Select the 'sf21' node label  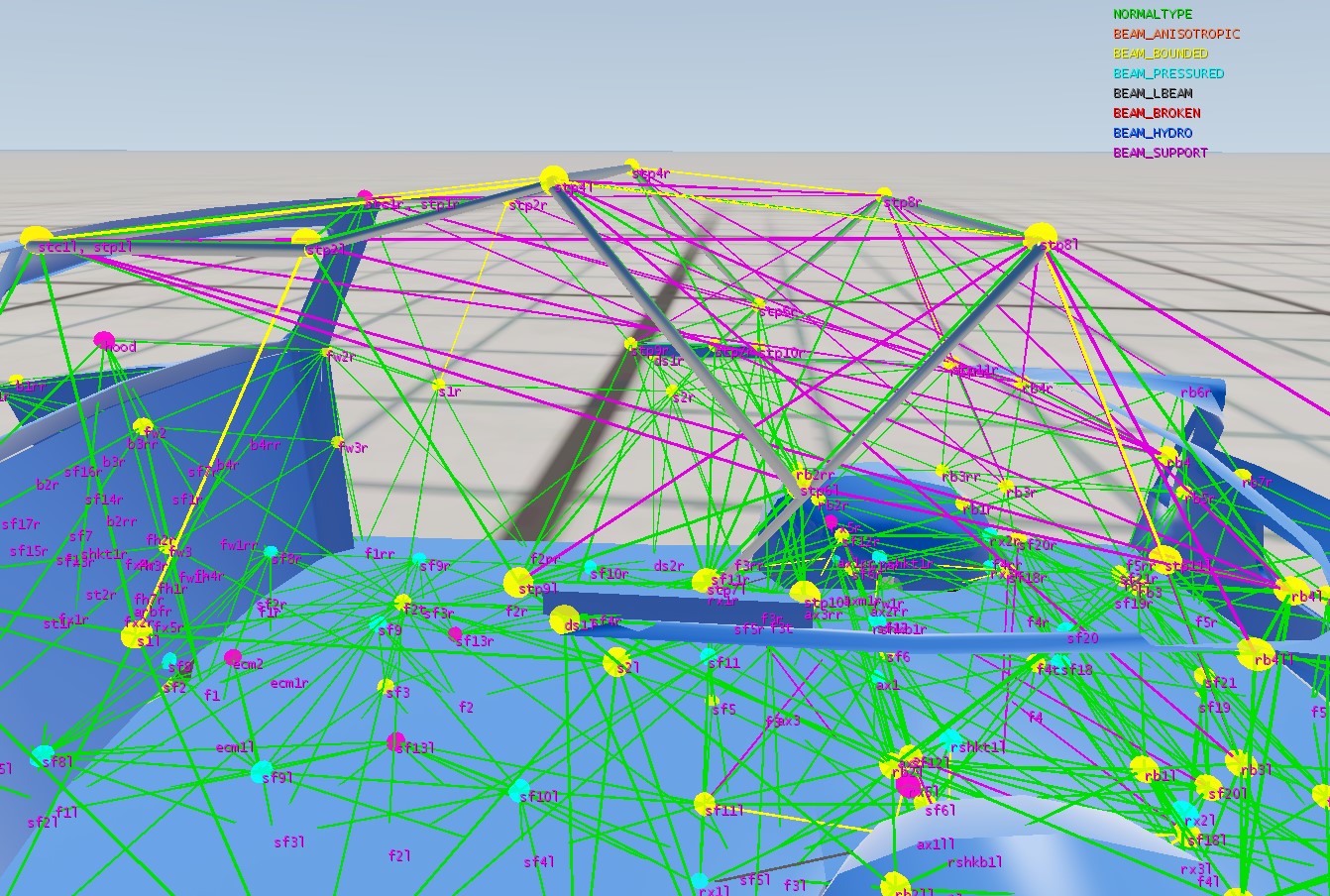1221,683
